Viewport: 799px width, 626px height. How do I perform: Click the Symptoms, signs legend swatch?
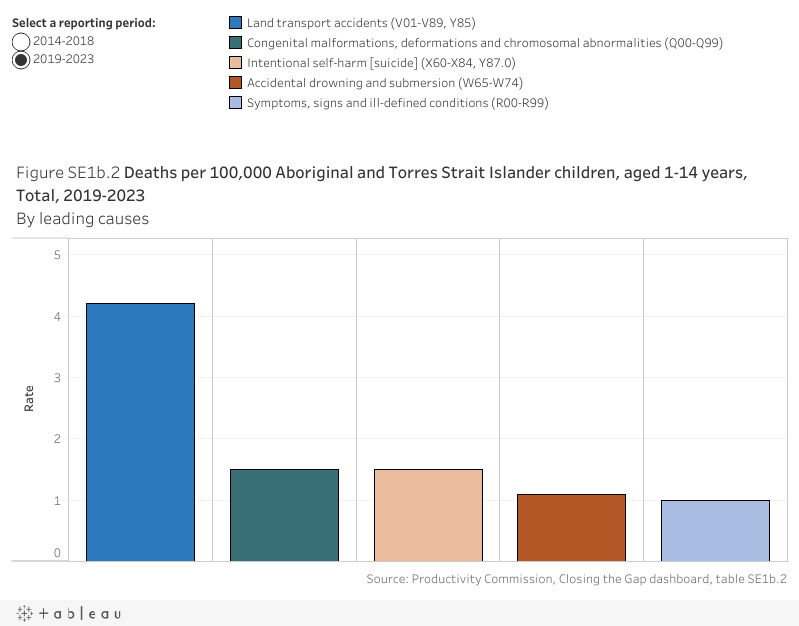pos(235,102)
